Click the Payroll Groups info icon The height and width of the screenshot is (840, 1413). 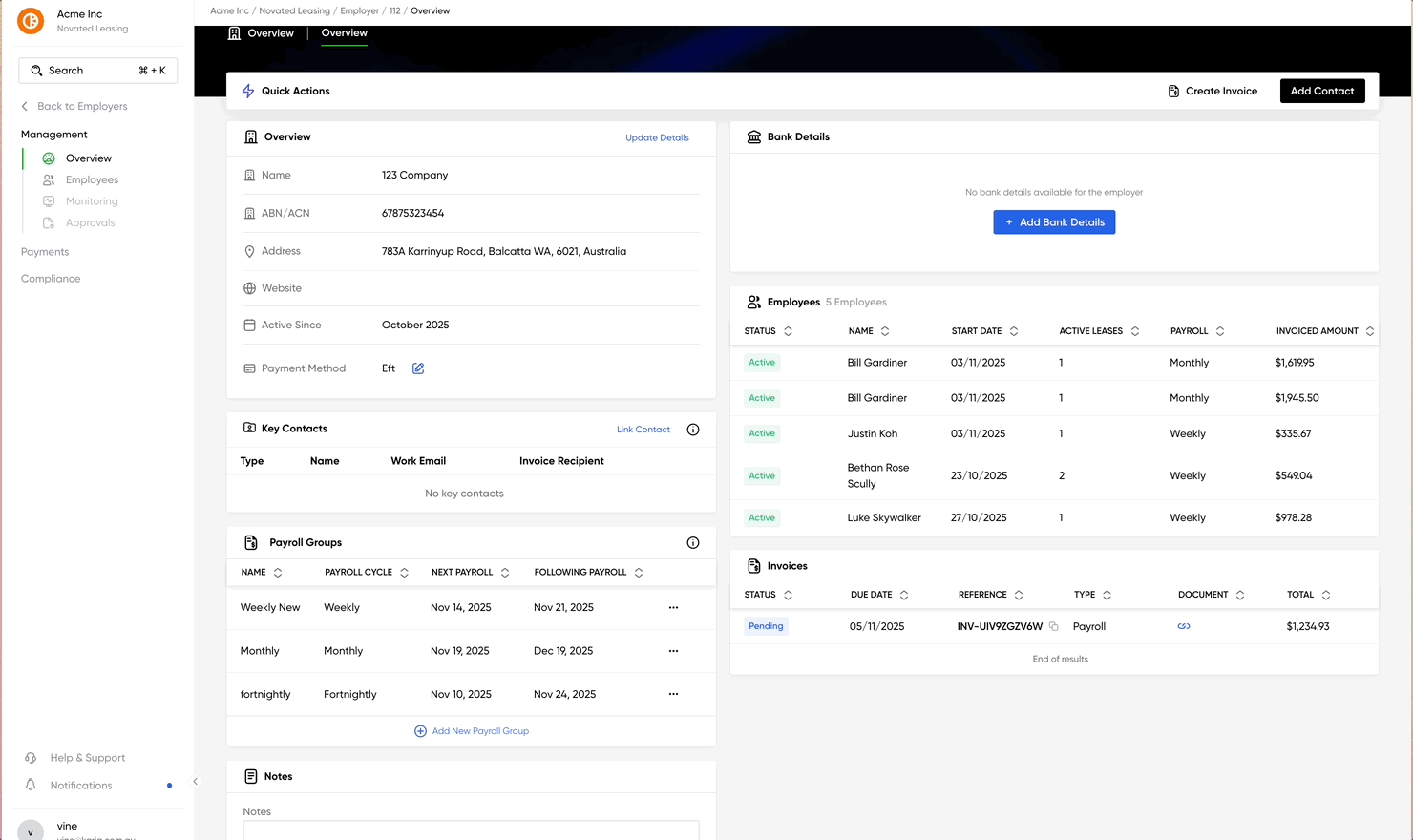pyautogui.click(x=693, y=543)
